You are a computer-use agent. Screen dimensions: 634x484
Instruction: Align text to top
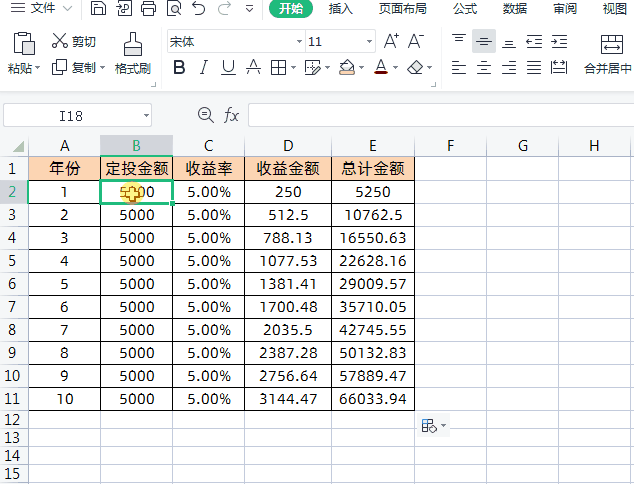pyautogui.click(x=459, y=41)
